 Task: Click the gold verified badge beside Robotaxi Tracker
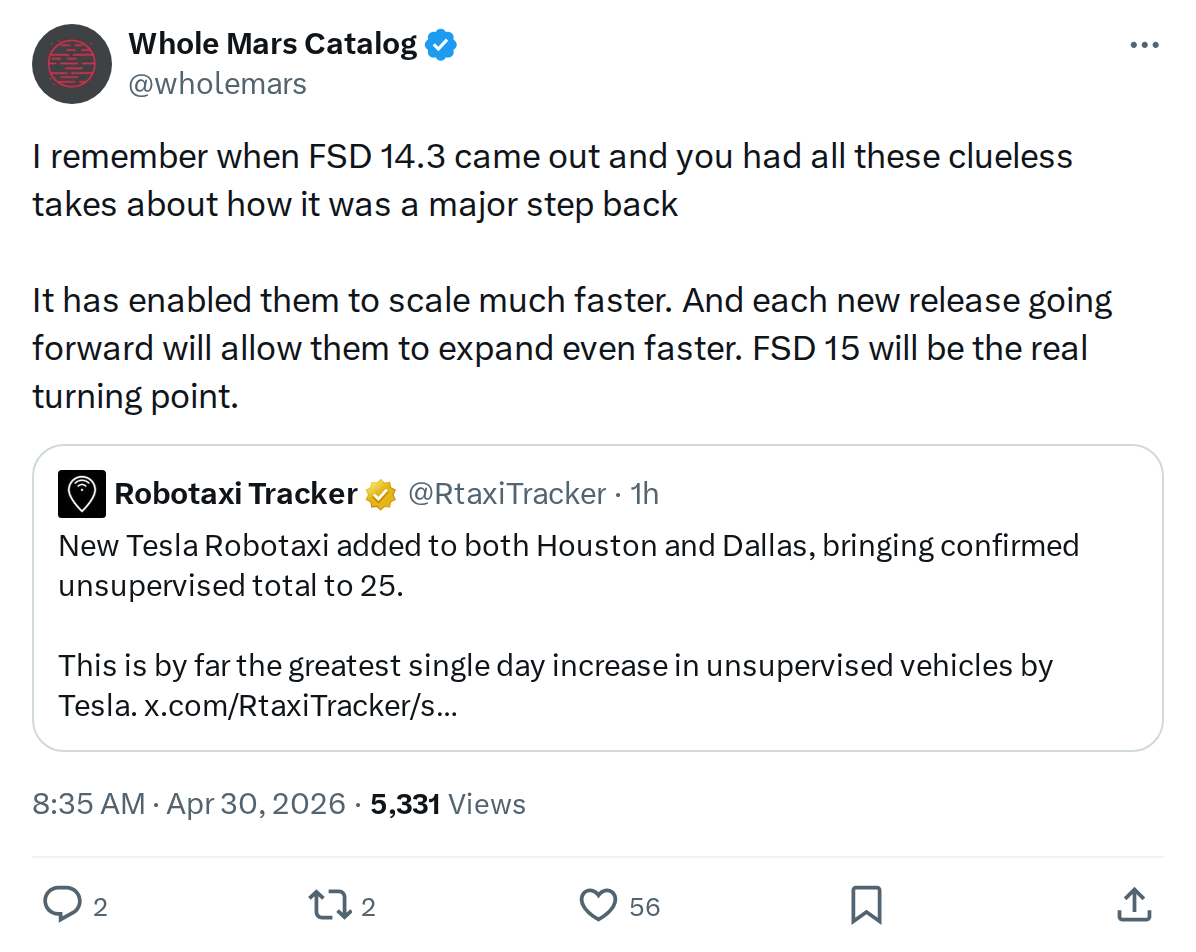pos(379,493)
